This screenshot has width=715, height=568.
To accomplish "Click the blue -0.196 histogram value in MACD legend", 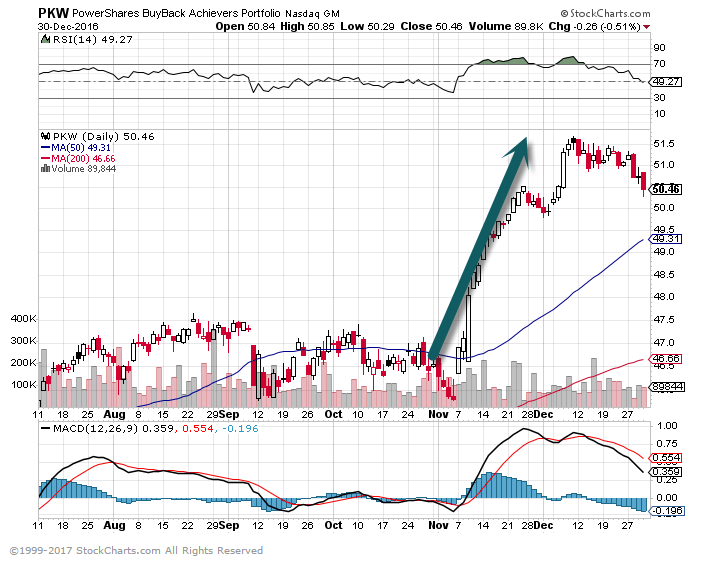I will click(240, 429).
